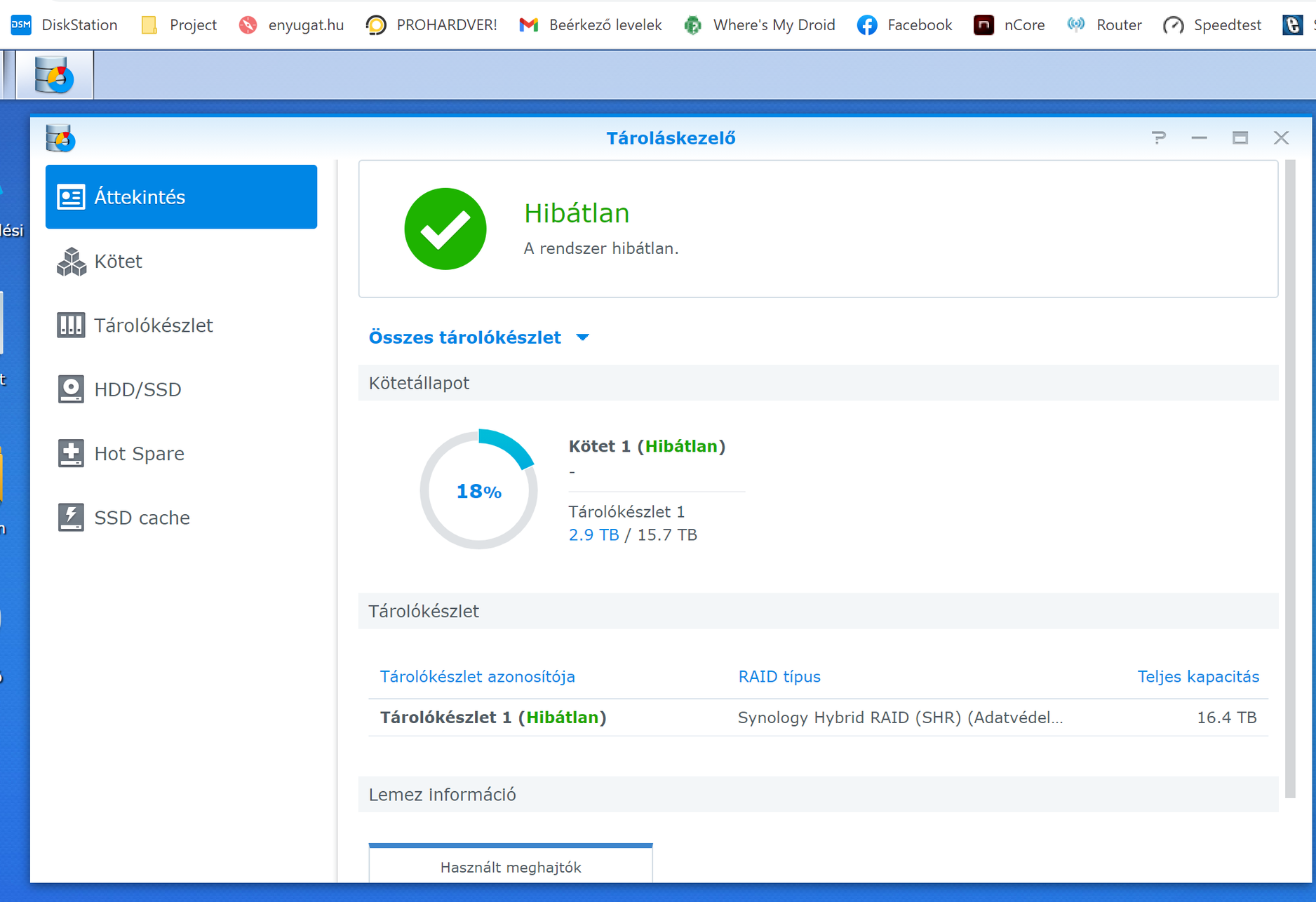This screenshot has width=1316, height=902.
Task: Open help with the question mark button
Action: 1159,138
